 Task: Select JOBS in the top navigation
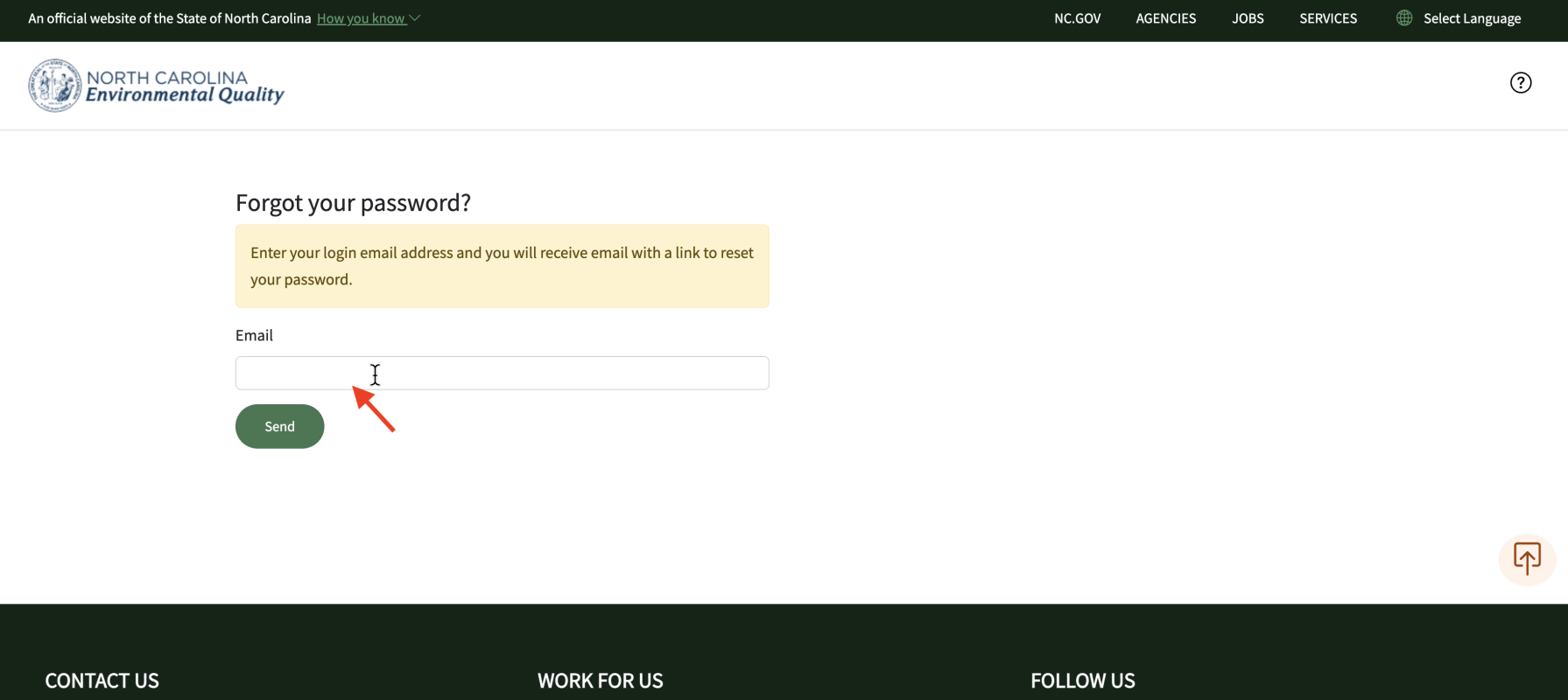[x=1248, y=18]
